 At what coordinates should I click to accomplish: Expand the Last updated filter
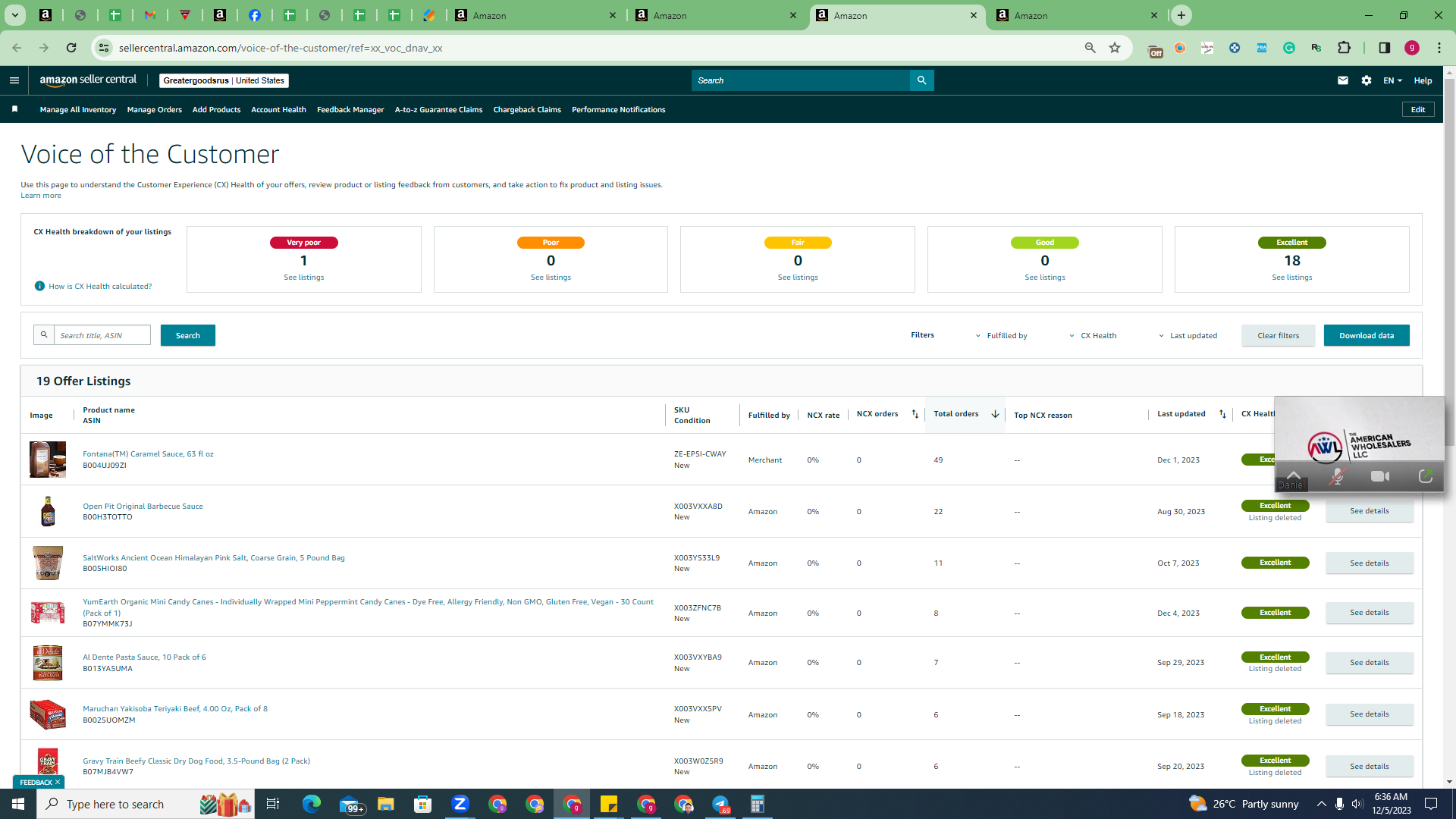(x=1188, y=335)
